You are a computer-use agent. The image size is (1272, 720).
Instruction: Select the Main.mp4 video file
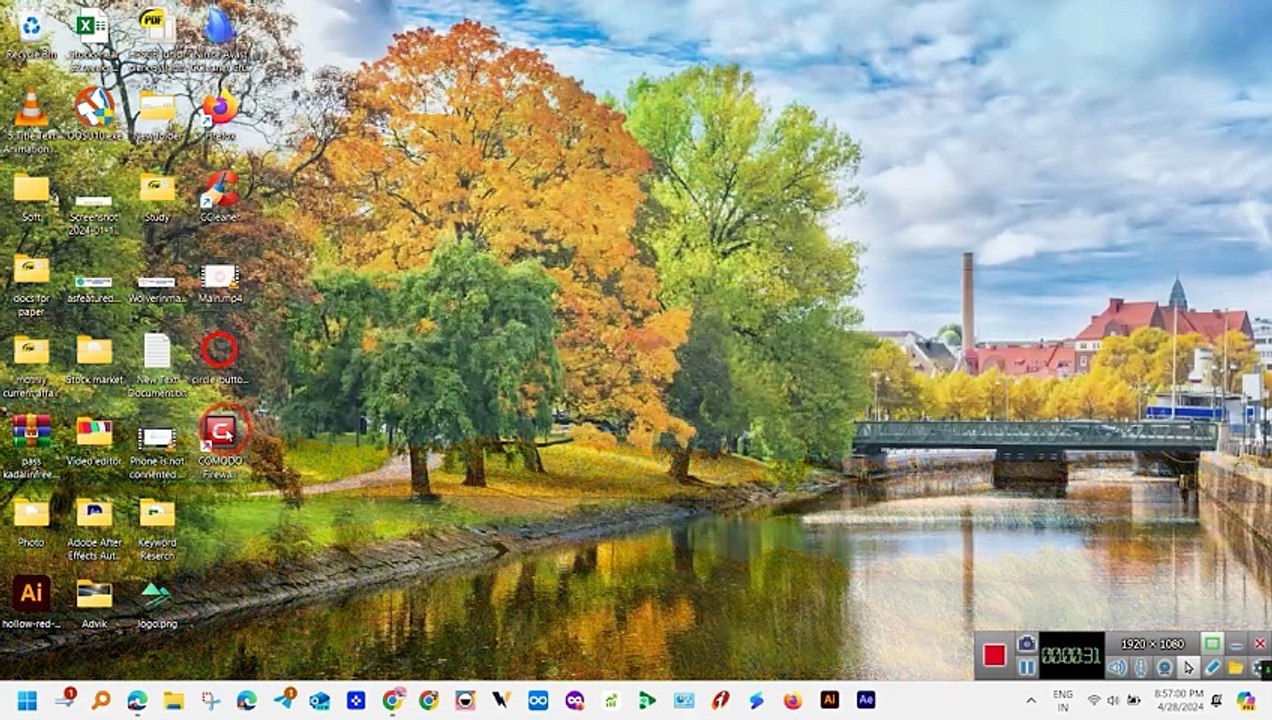pos(219,283)
